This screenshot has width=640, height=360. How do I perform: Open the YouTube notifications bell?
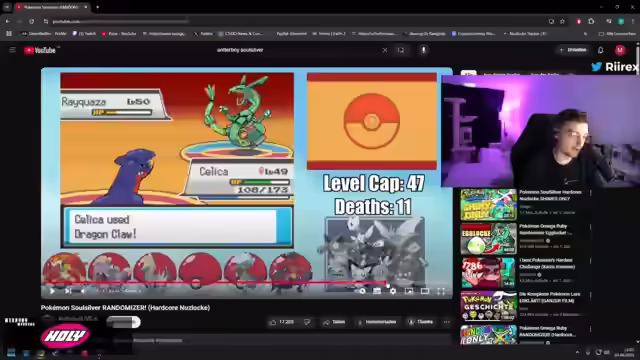(601, 50)
